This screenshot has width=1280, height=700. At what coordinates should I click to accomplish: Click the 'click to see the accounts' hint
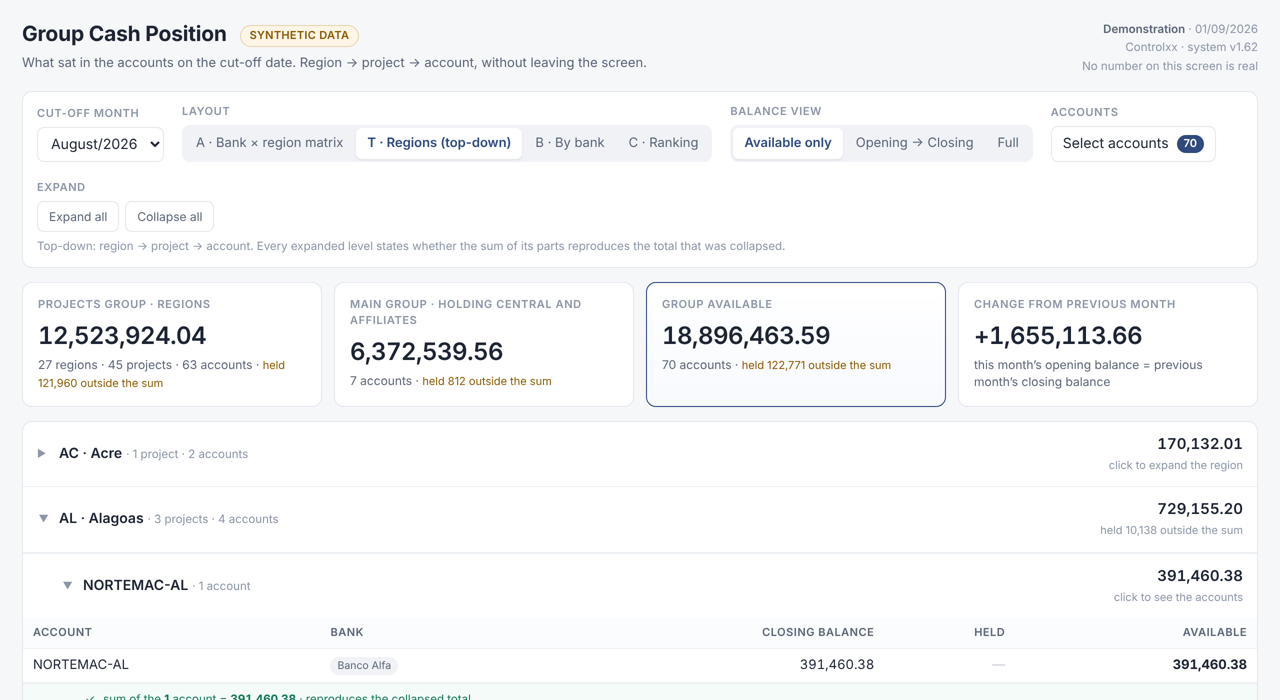(1178, 597)
